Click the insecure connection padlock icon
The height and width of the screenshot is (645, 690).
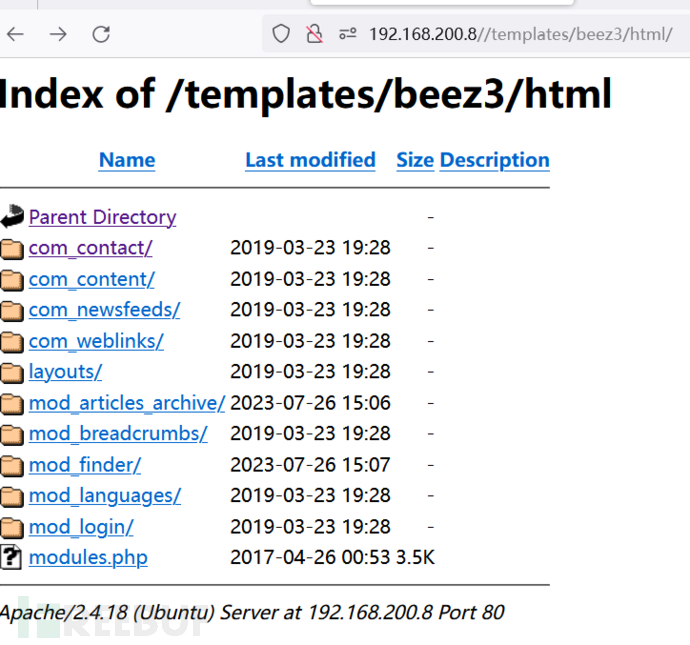[314, 34]
